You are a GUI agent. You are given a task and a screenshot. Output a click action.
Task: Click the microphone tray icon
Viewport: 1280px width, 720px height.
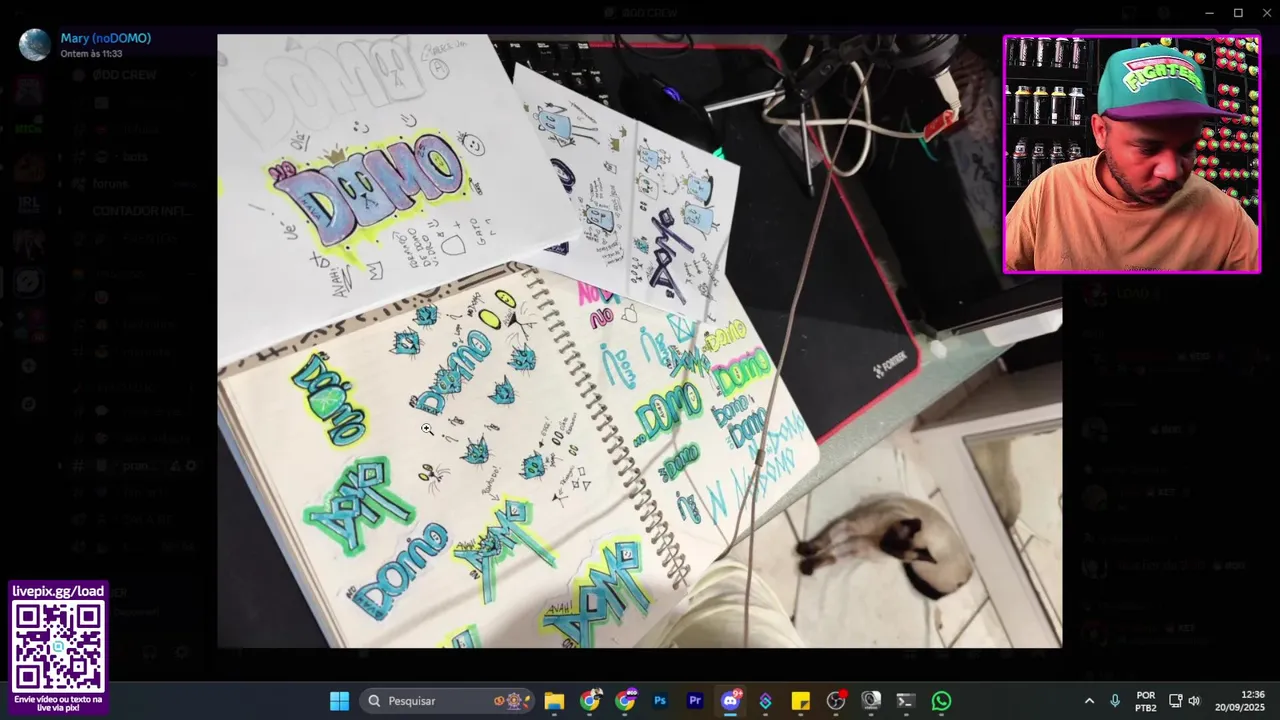(1115, 701)
